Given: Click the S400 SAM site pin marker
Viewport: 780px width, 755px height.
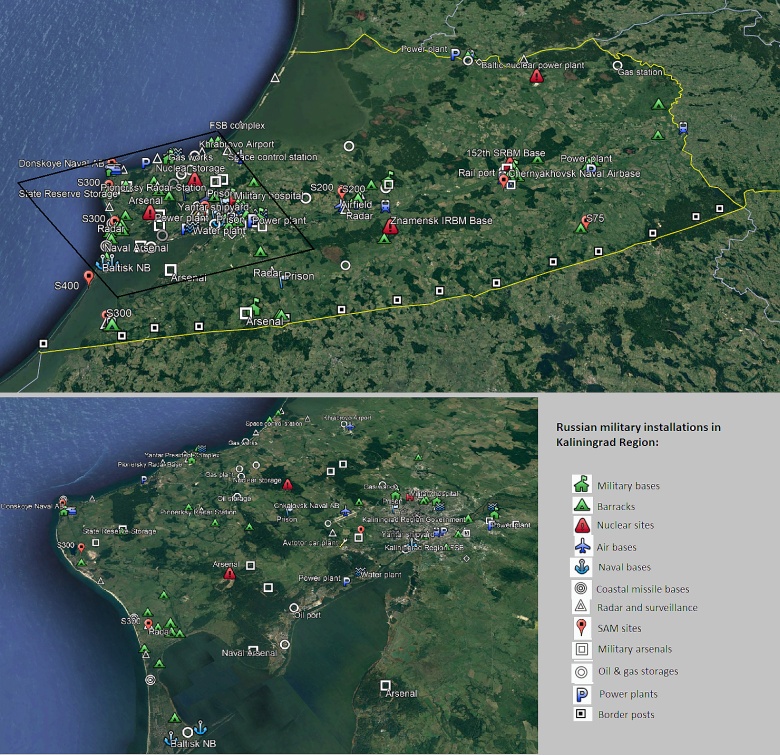Looking at the screenshot, I should [x=89, y=277].
